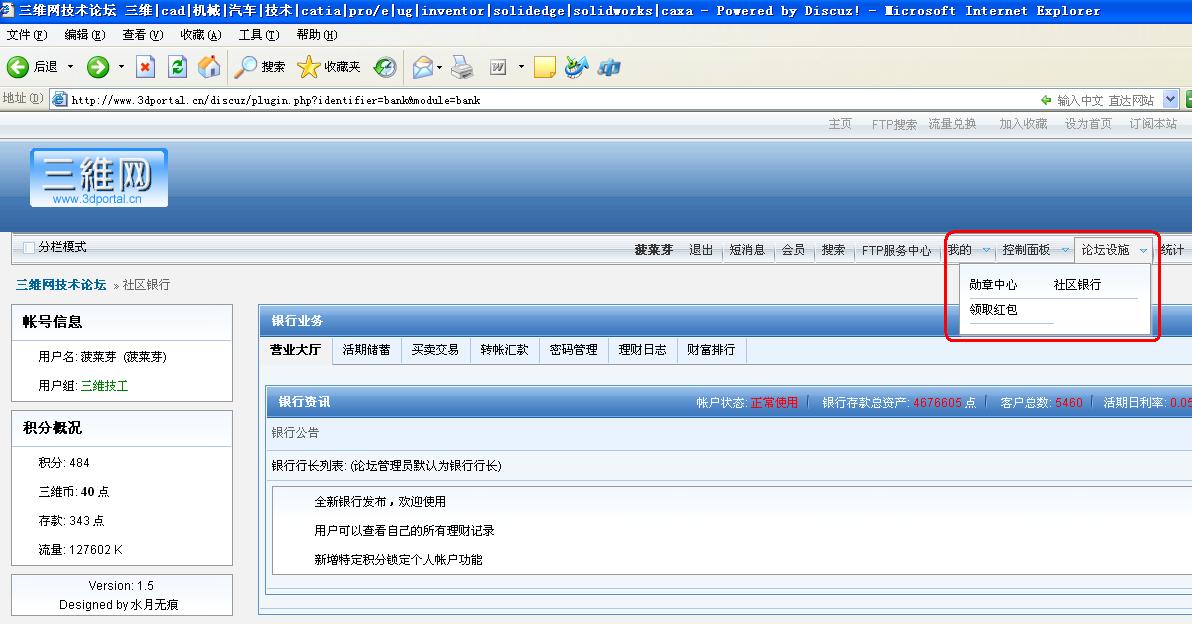Open the 工具(T) menu

258,35
